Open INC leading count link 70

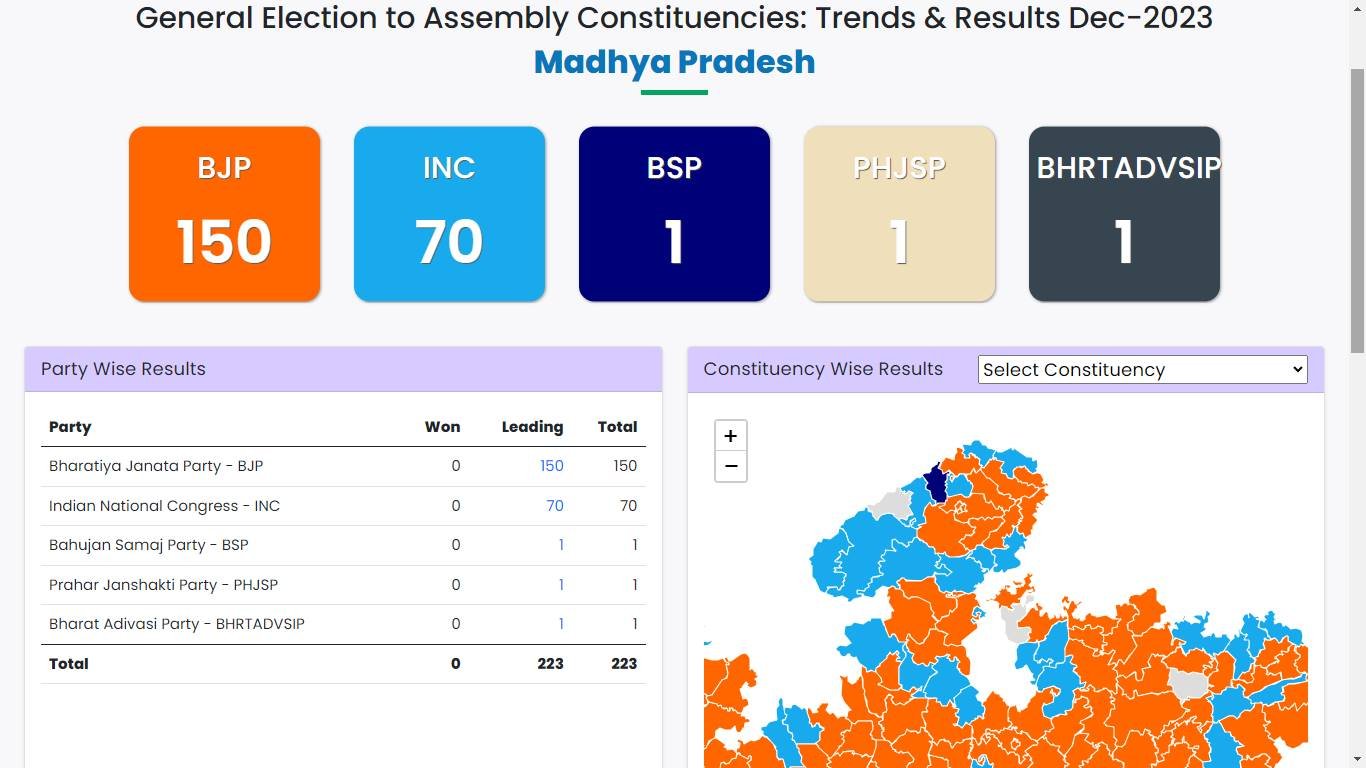(x=554, y=506)
